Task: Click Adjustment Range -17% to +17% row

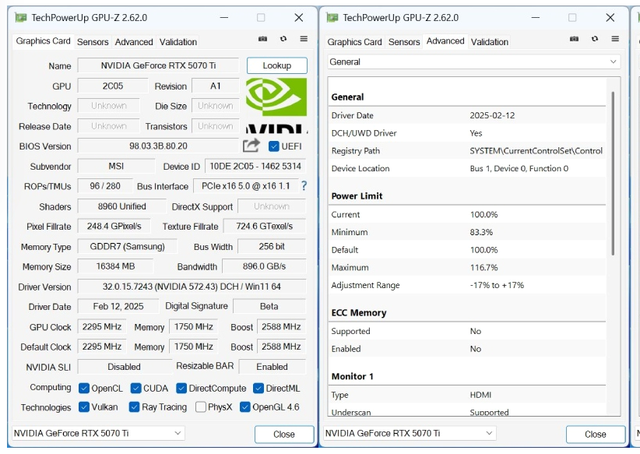Action: [x=467, y=285]
